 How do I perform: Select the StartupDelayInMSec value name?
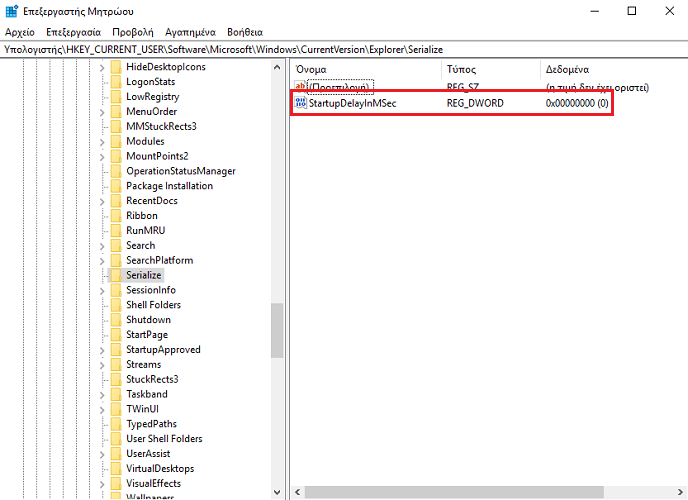352,103
